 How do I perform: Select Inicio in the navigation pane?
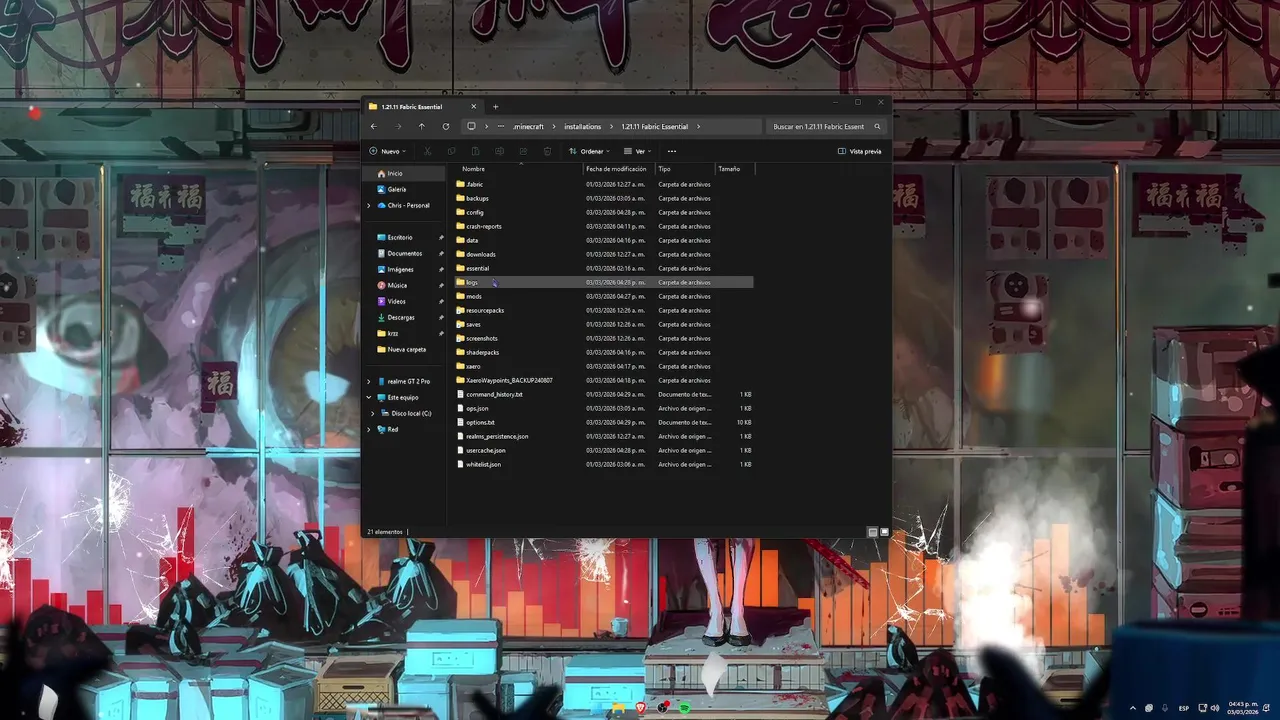click(404, 173)
